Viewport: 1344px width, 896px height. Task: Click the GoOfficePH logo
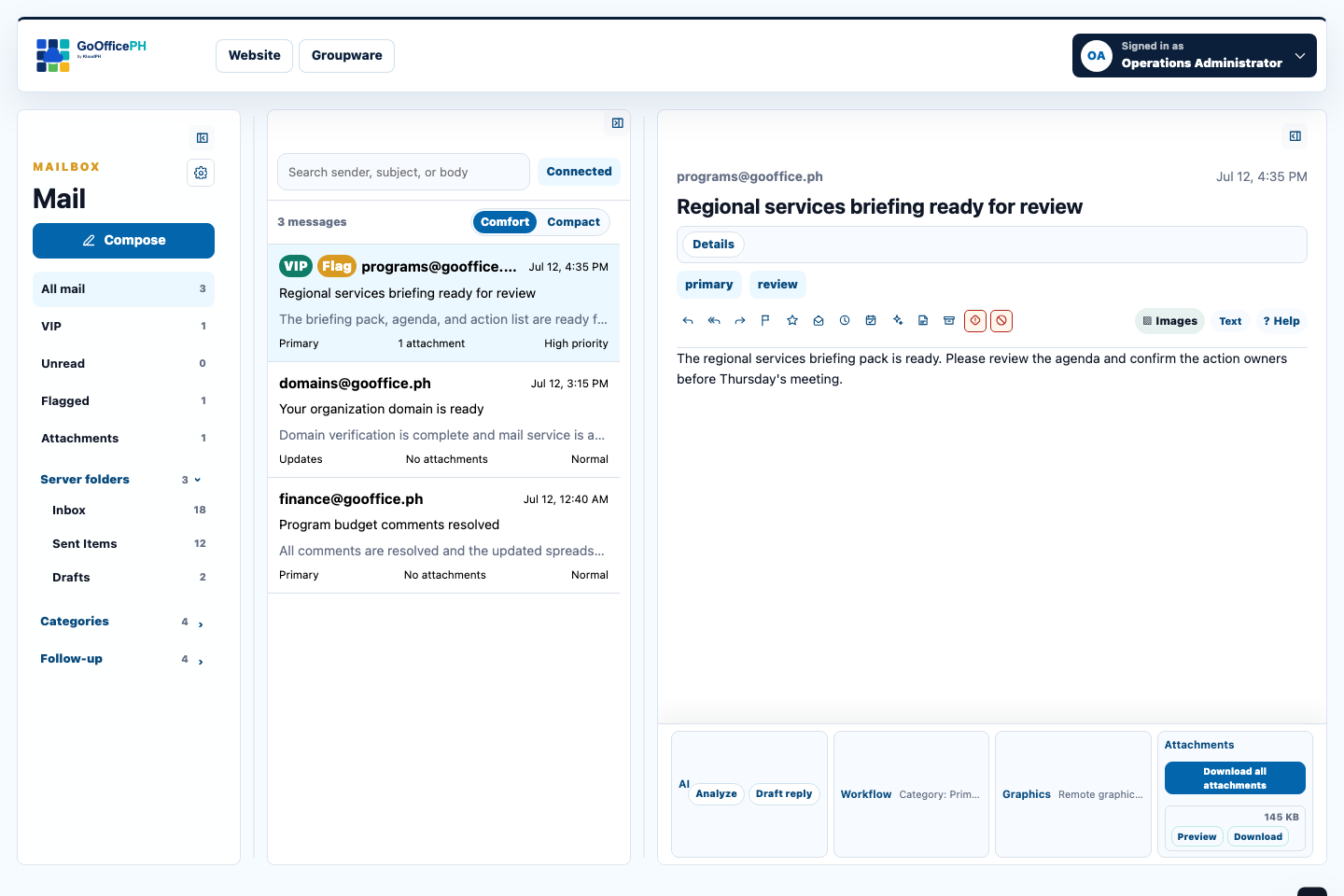point(91,55)
